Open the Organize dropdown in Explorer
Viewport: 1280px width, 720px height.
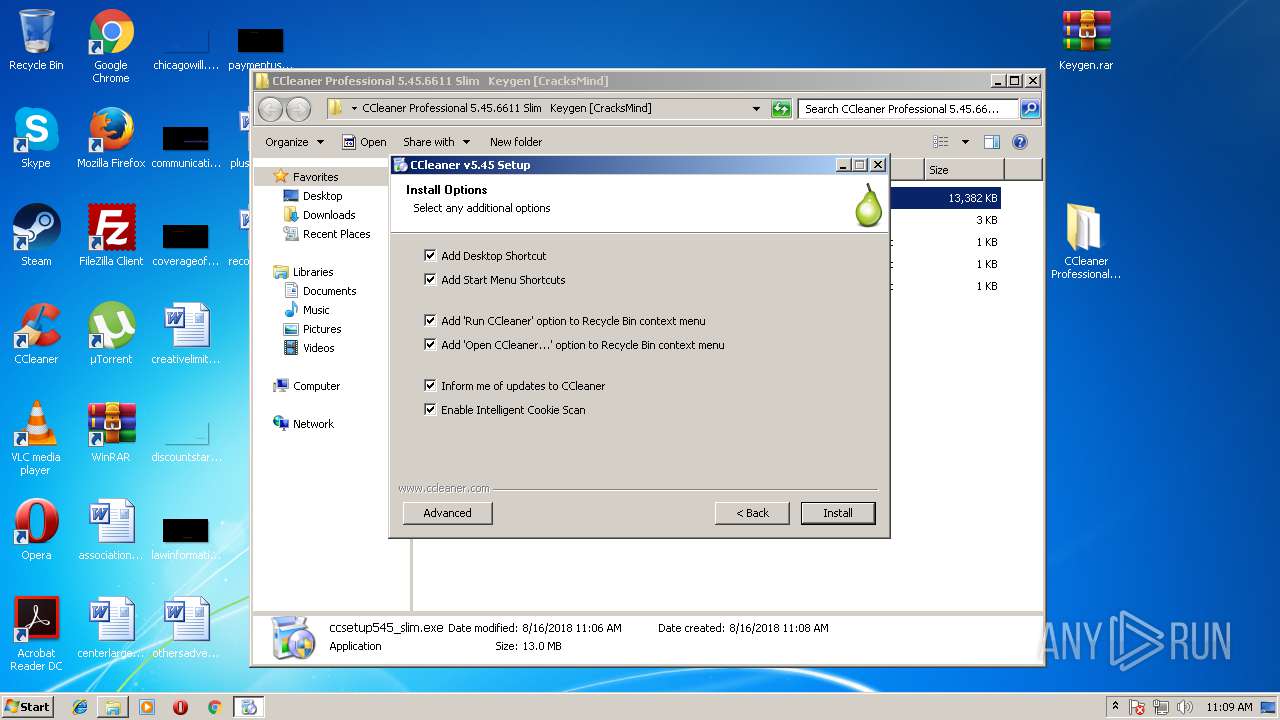tap(294, 142)
